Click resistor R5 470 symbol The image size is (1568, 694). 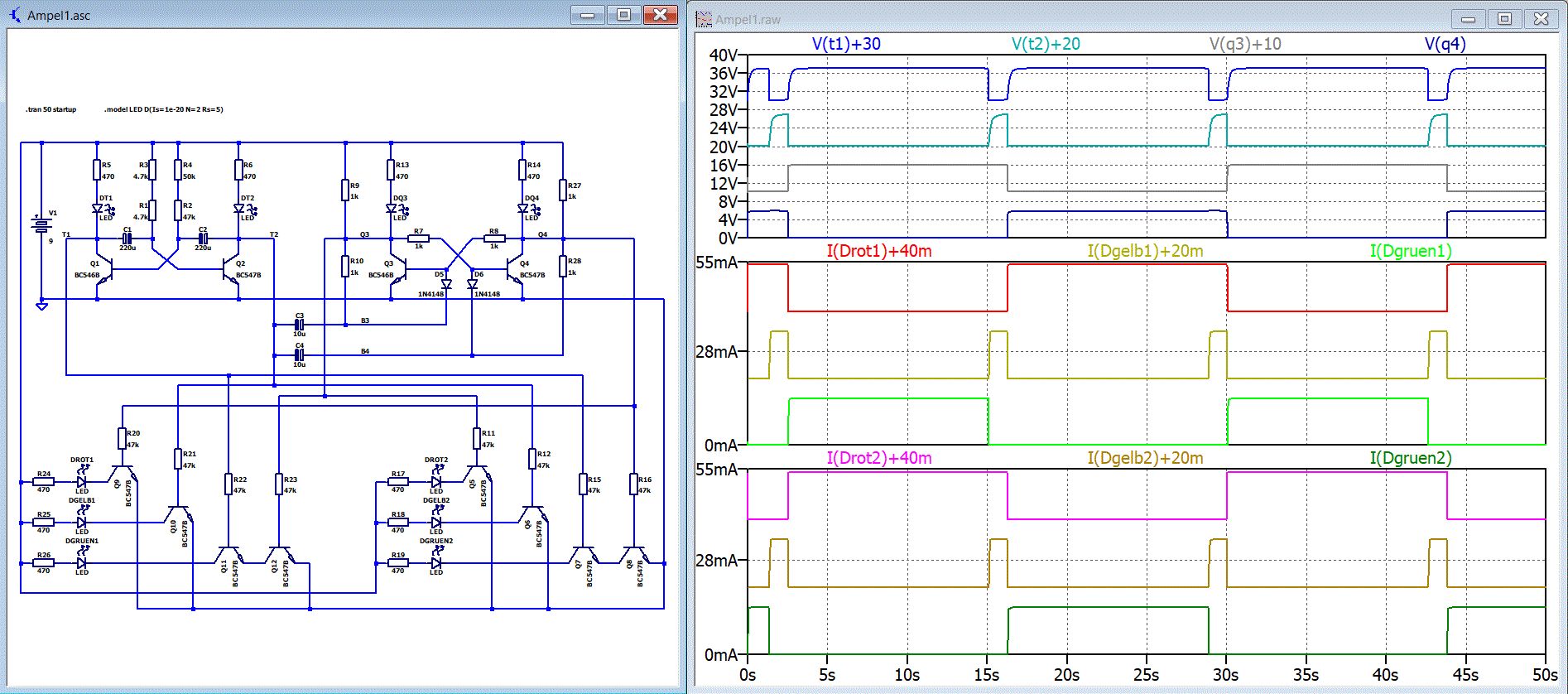pos(97,170)
